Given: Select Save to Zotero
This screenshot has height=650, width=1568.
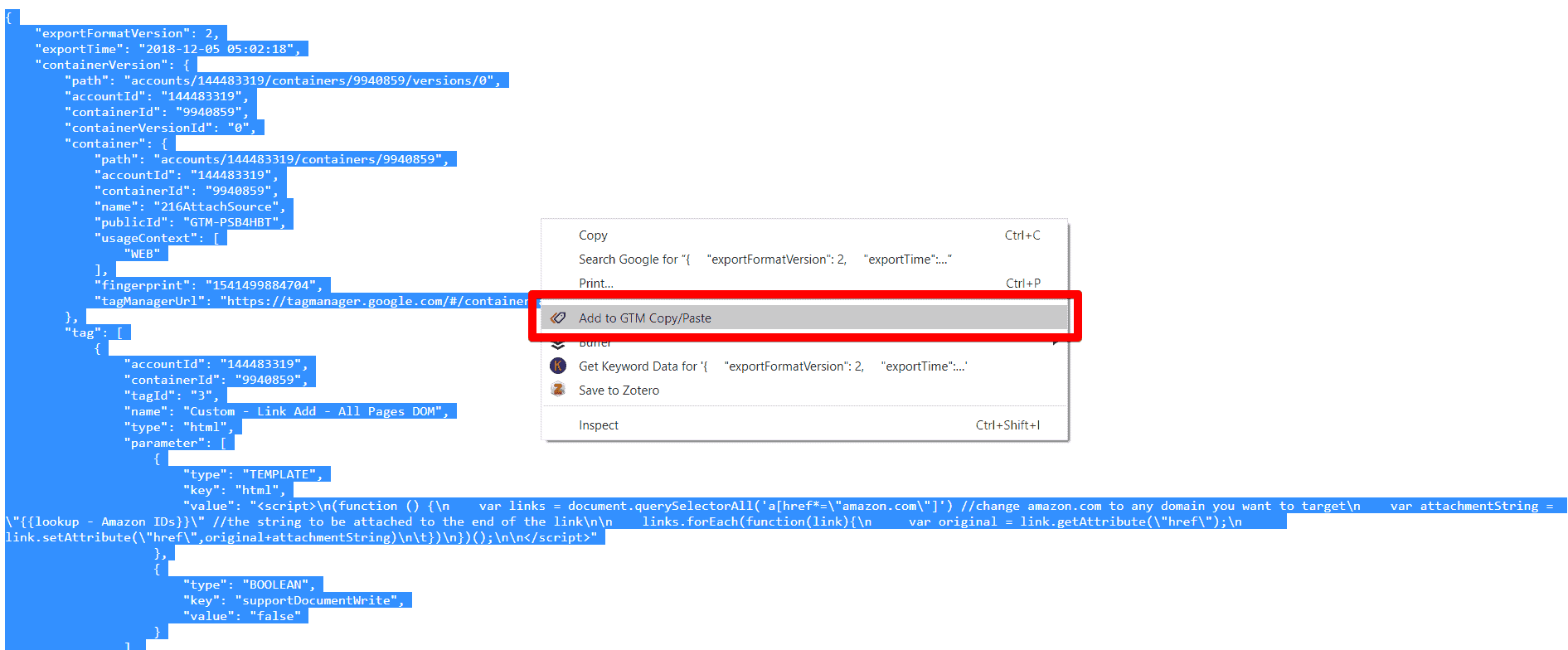Looking at the screenshot, I should point(619,390).
